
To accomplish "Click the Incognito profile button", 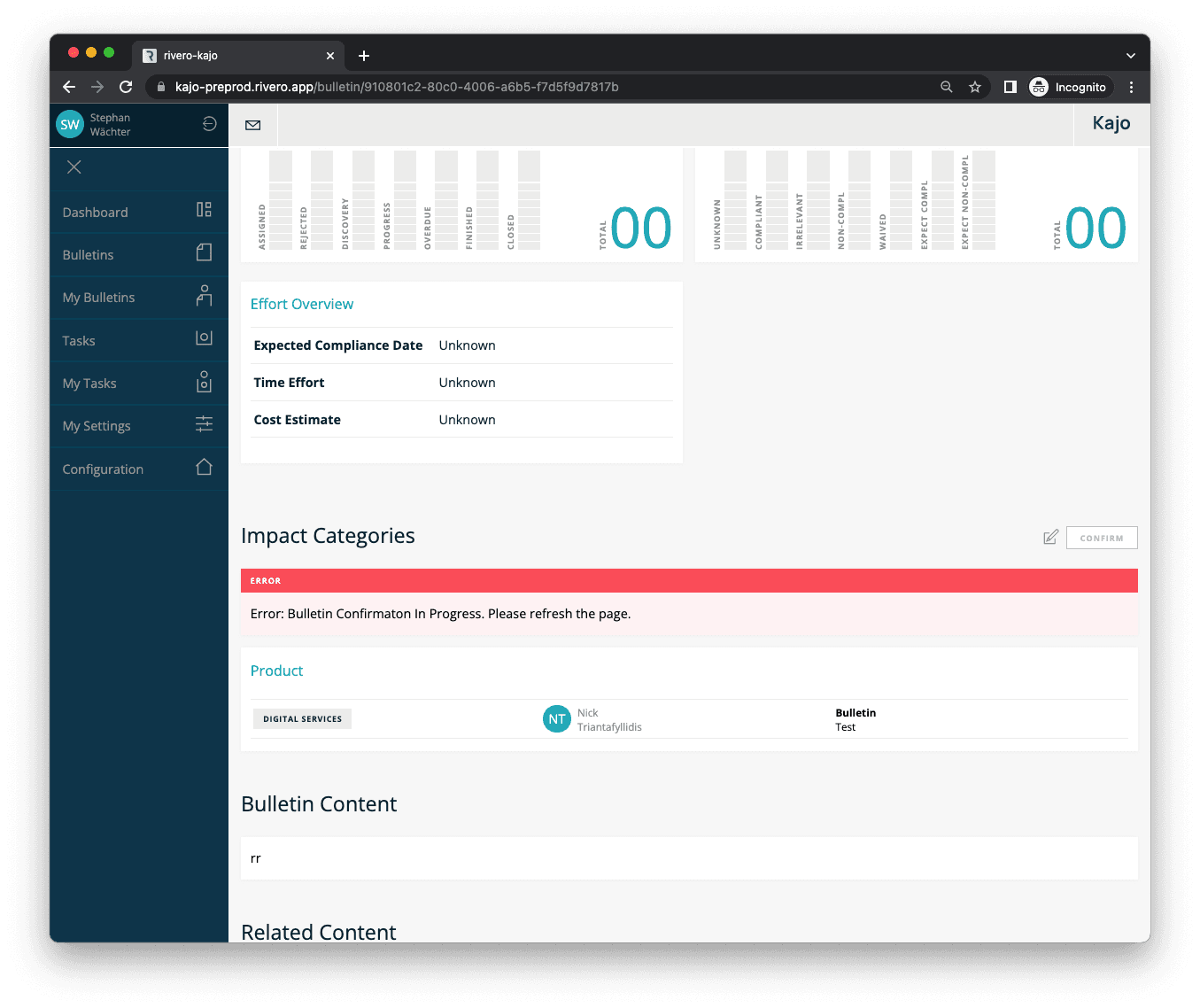I will (x=1068, y=87).
